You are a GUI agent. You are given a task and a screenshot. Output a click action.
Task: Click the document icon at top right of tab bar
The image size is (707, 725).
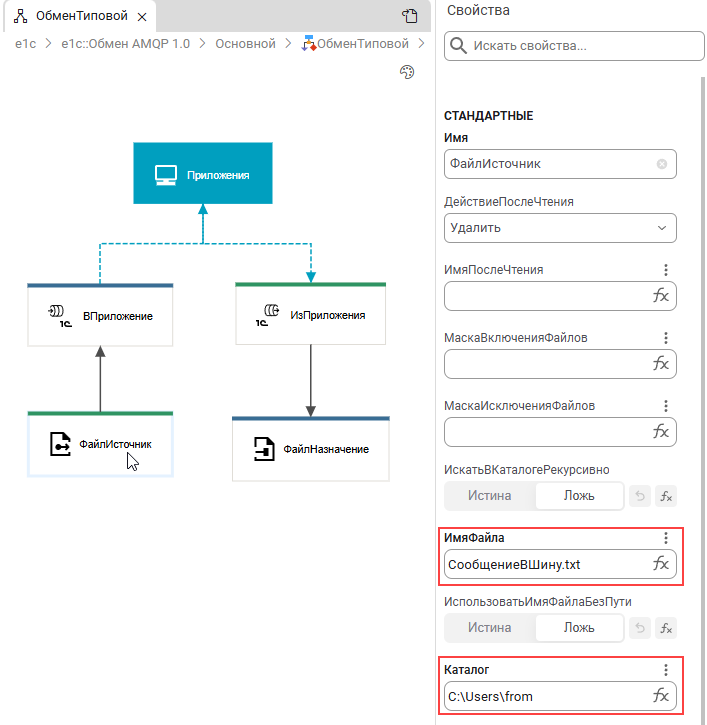[x=409, y=16]
